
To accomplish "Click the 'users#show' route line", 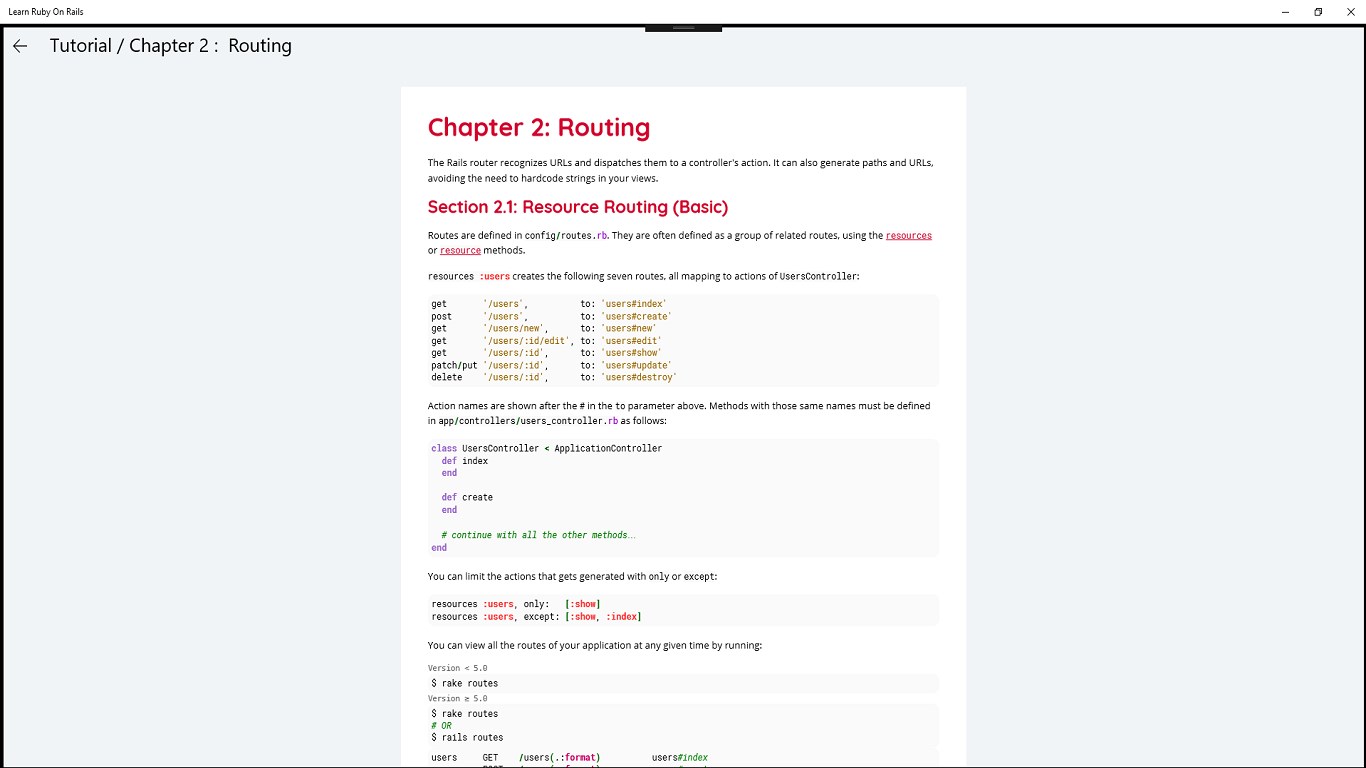I will (x=546, y=353).
